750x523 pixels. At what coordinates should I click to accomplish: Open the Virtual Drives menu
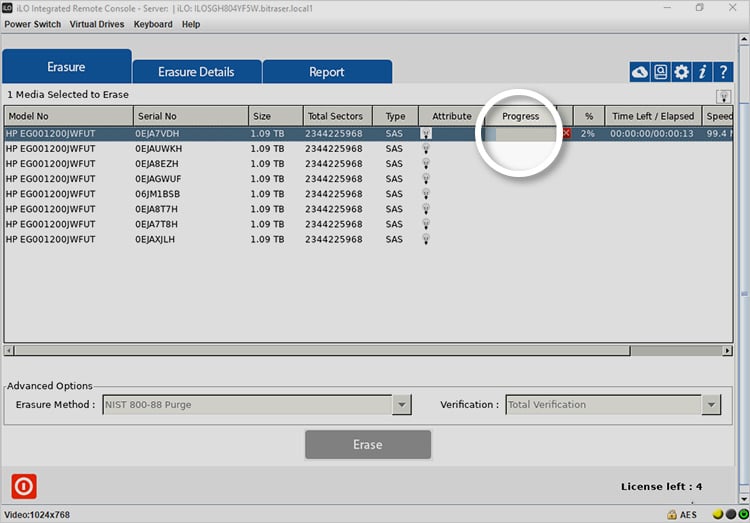point(97,24)
